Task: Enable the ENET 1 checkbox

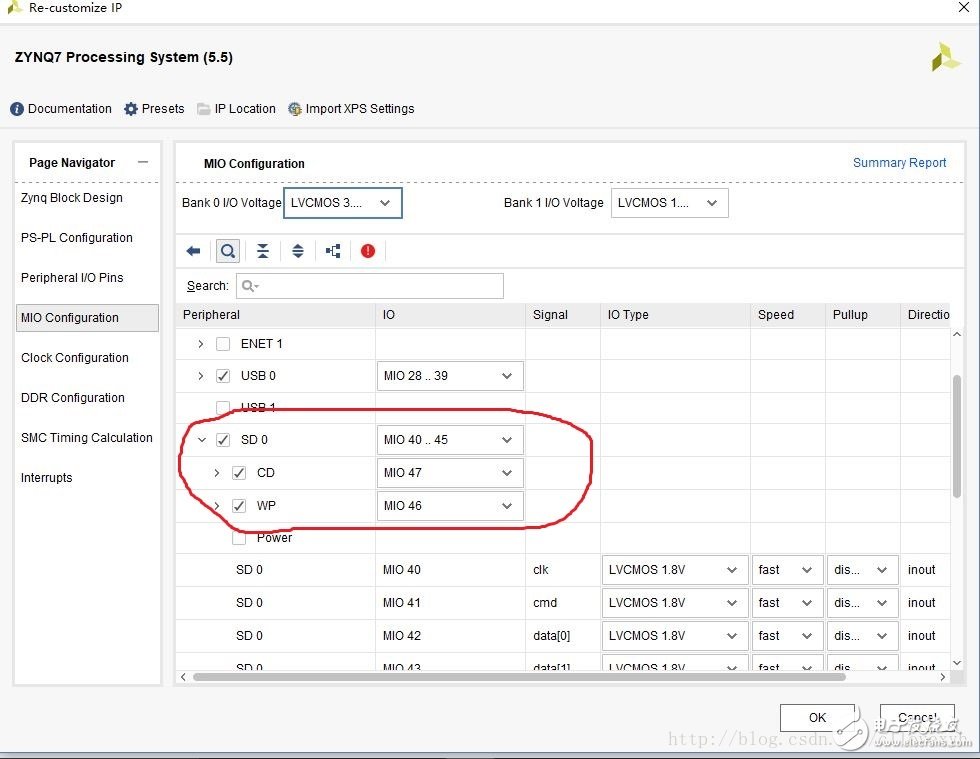Action: pyautogui.click(x=223, y=344)
